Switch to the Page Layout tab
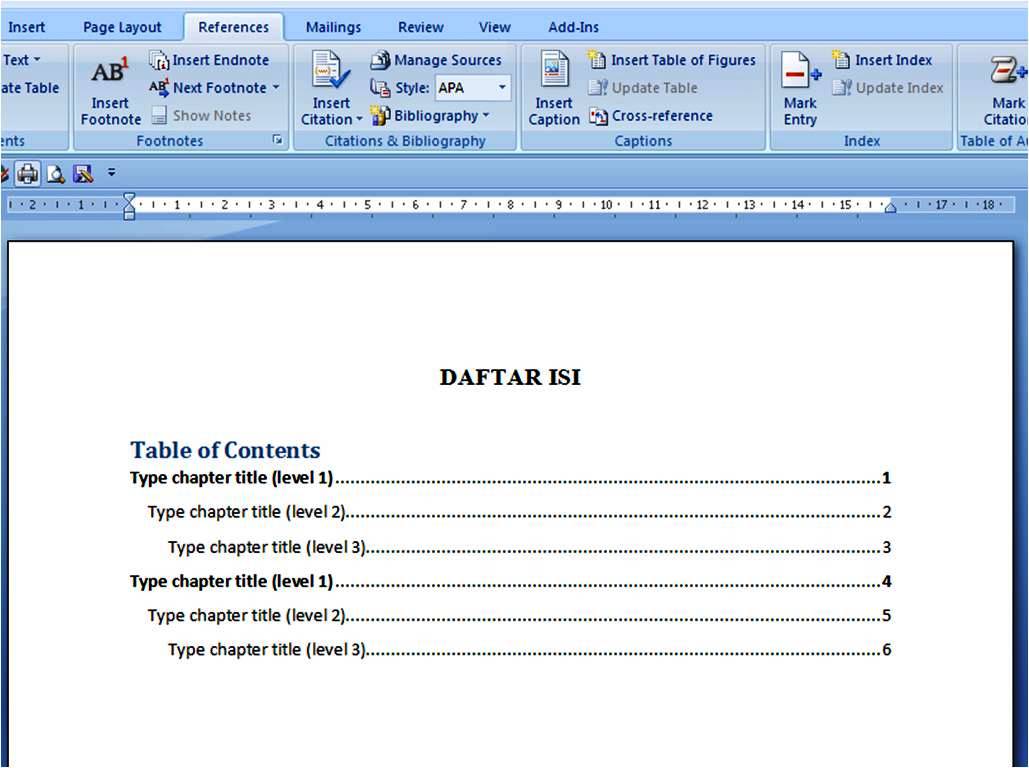The image size is (1029, 768). coord(122,28)
